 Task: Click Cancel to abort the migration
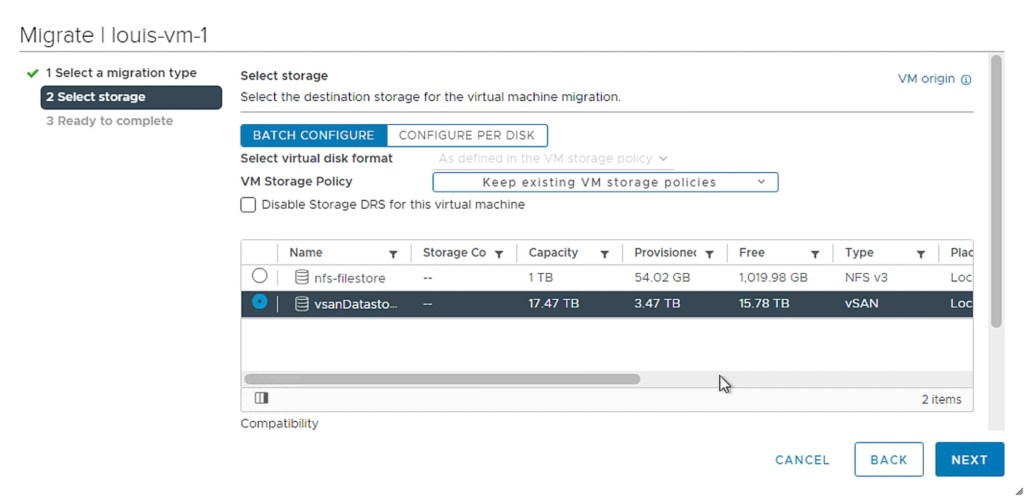[802, 460]
